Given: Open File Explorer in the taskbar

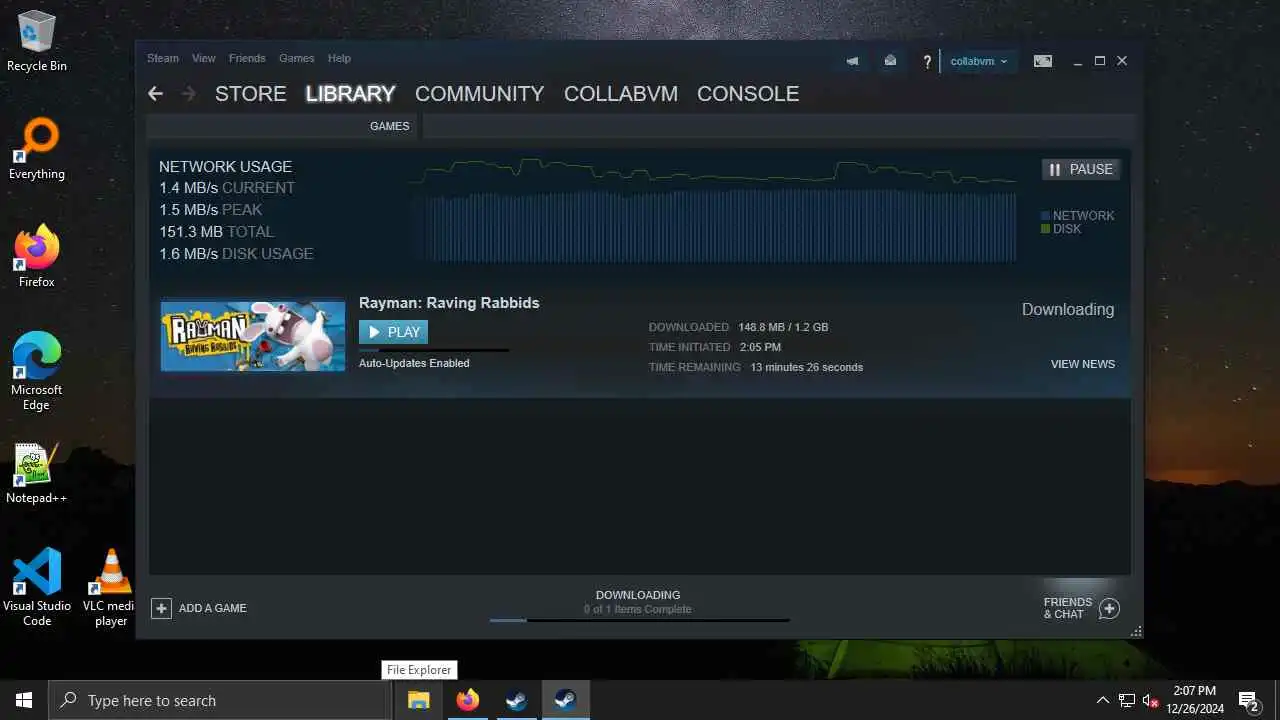Looking at the screenshot, I should click(x=419, y=700).
